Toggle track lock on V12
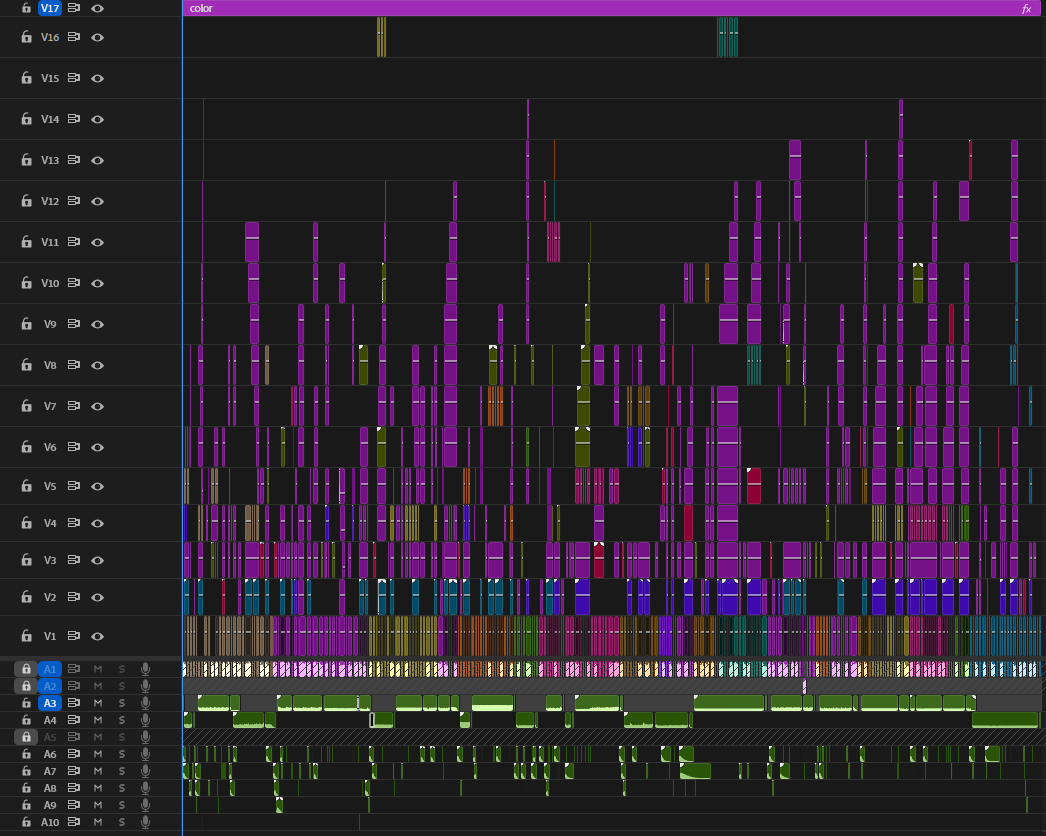Screen dimensions: 1046x836 click(x=26, y=201)
